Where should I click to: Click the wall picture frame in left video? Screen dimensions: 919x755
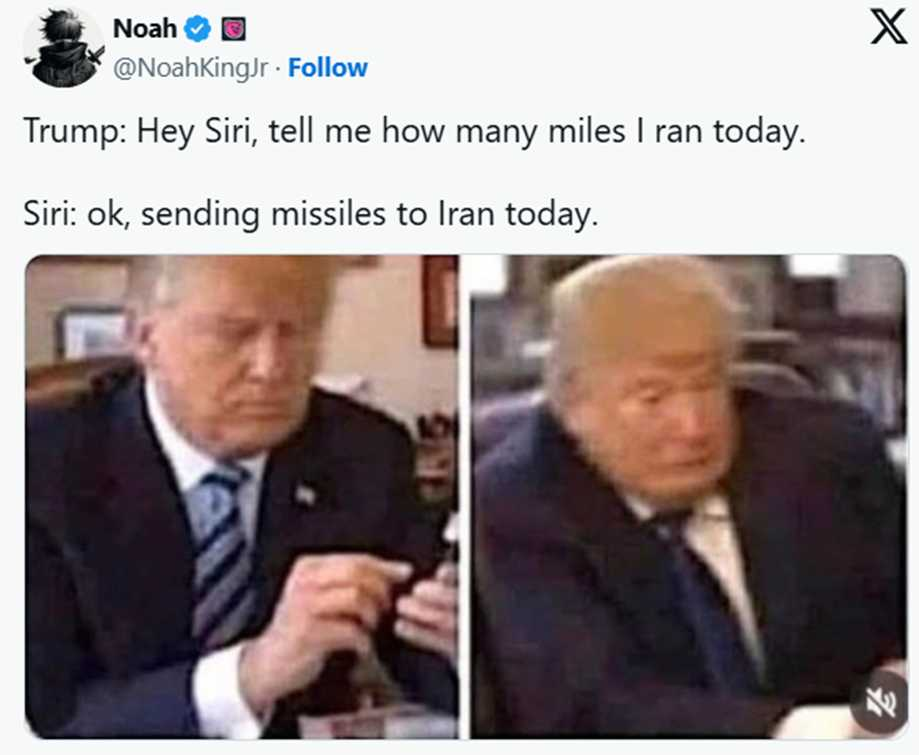93,332
